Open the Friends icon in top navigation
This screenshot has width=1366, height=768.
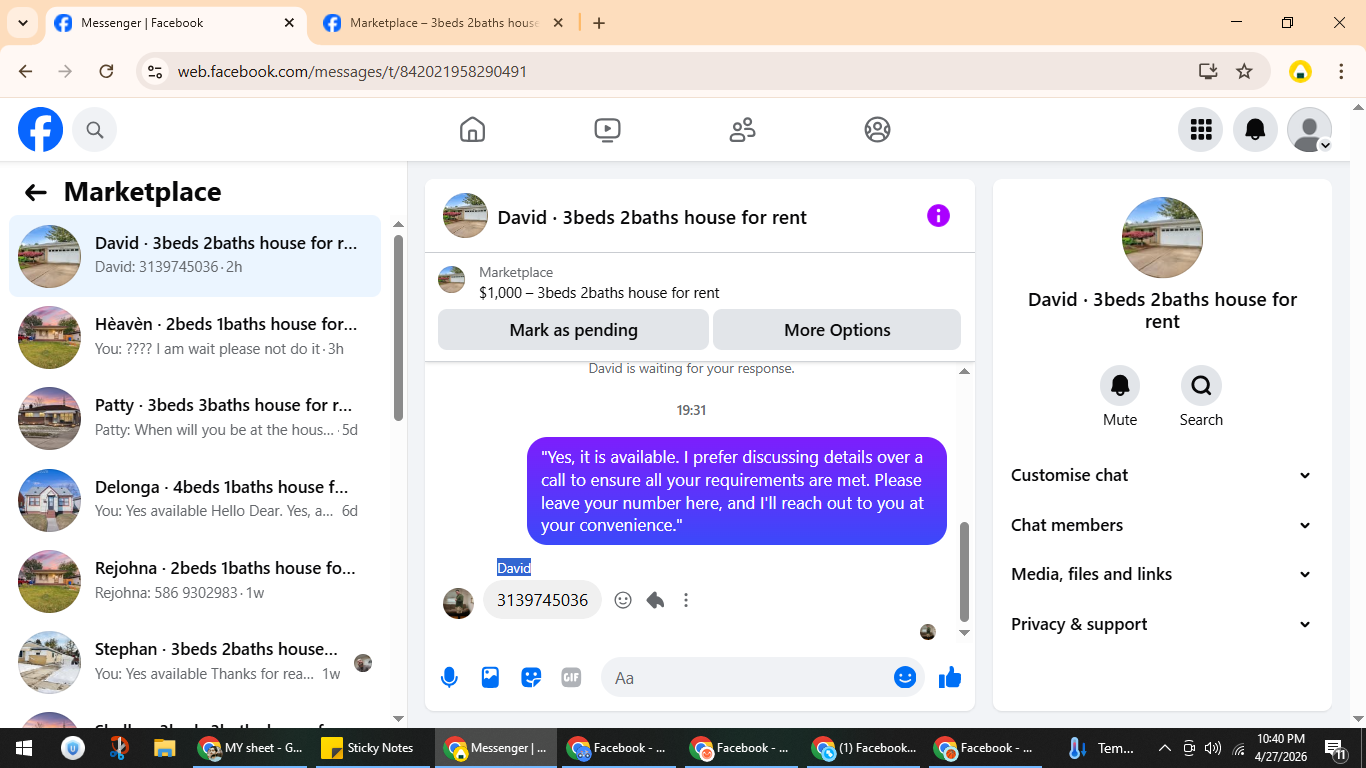pyautogui.click(x=742, y=130)
